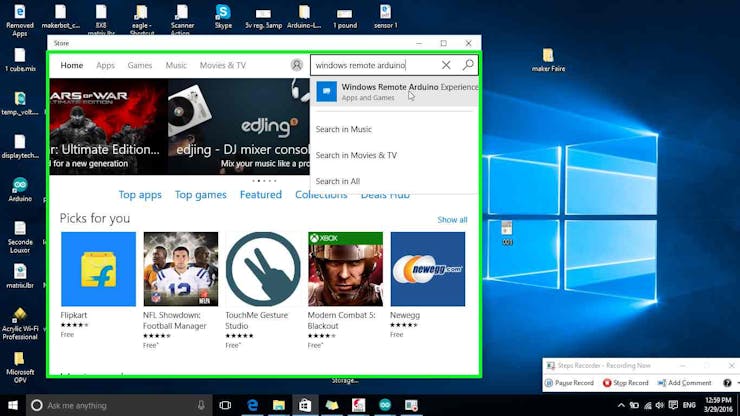
Task: Select the 1 cube.mix desktop file
Action: click(x=20, y=60)
